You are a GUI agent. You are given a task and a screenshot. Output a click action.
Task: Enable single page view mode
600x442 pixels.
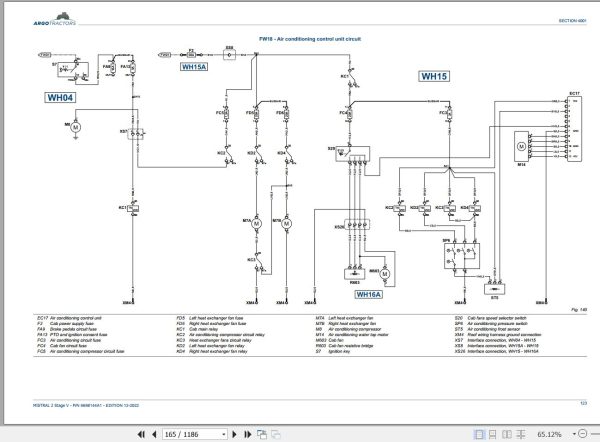click(x=479, y=434)
